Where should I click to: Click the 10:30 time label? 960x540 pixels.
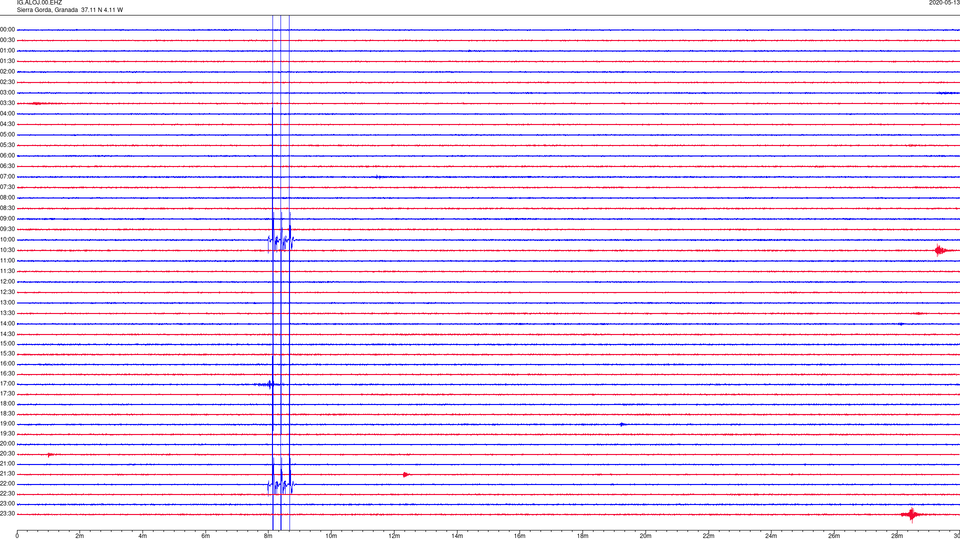pyautogui.click(x=7, y=250)
